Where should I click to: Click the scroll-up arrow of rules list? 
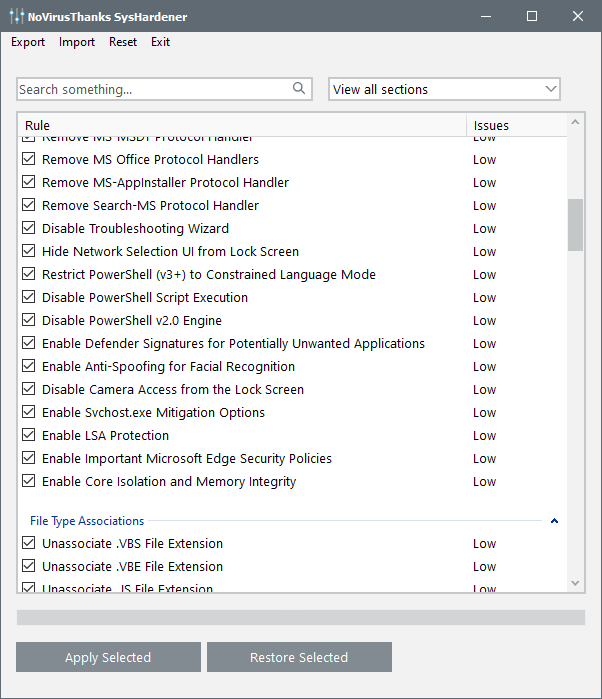pos(575,123)
